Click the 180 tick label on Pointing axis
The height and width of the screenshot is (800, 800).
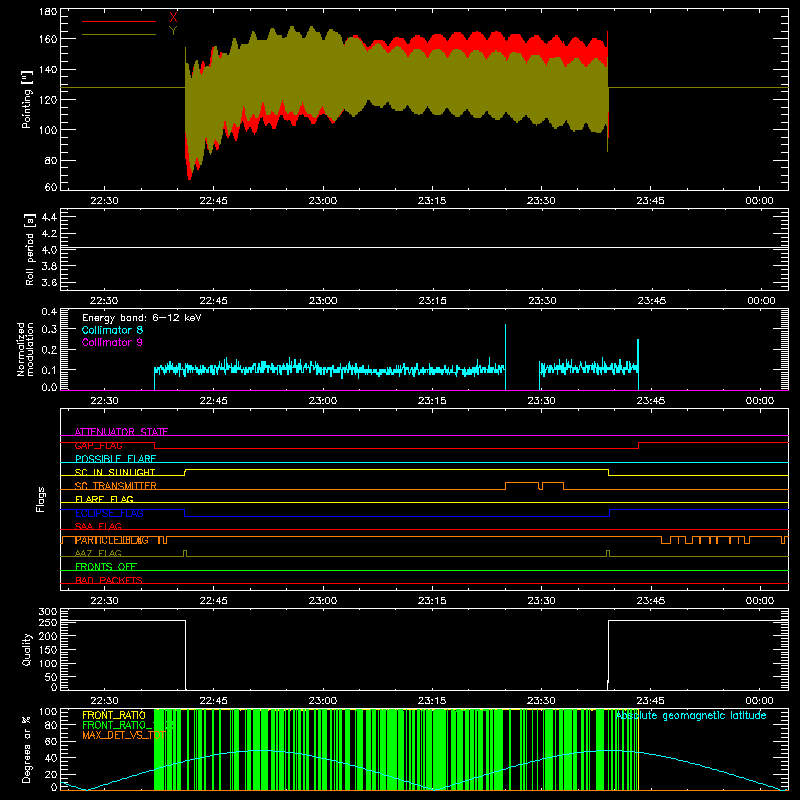pyautogui.click(x=48, y=12)
